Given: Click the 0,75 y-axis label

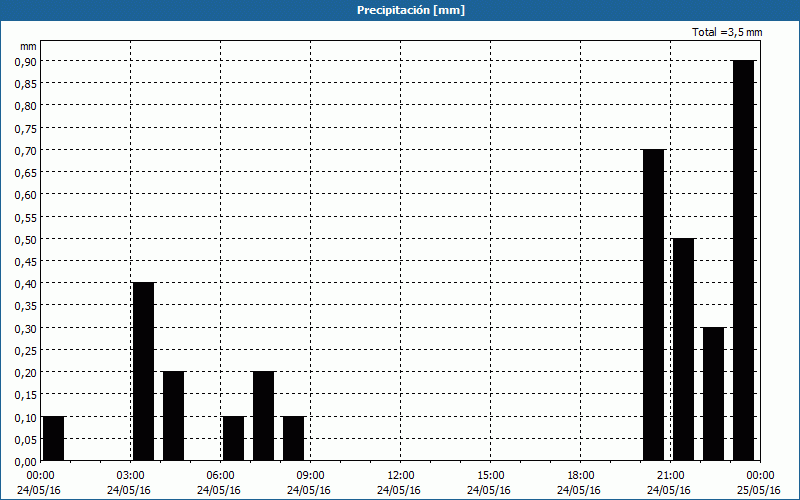Looking at the screenshot, I should (26, 128).
